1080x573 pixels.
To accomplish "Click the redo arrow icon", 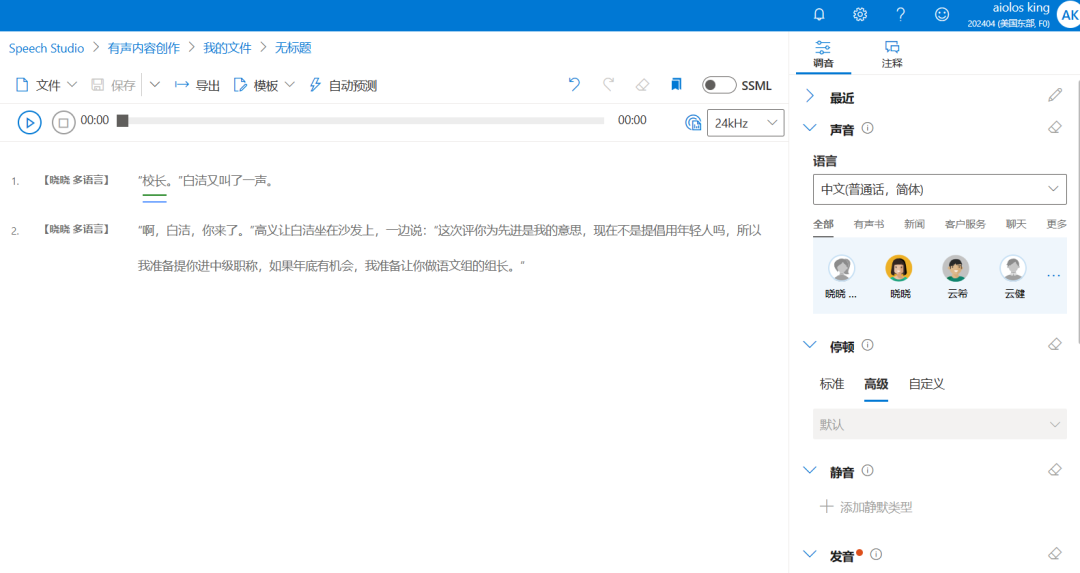I will (608, 85).
